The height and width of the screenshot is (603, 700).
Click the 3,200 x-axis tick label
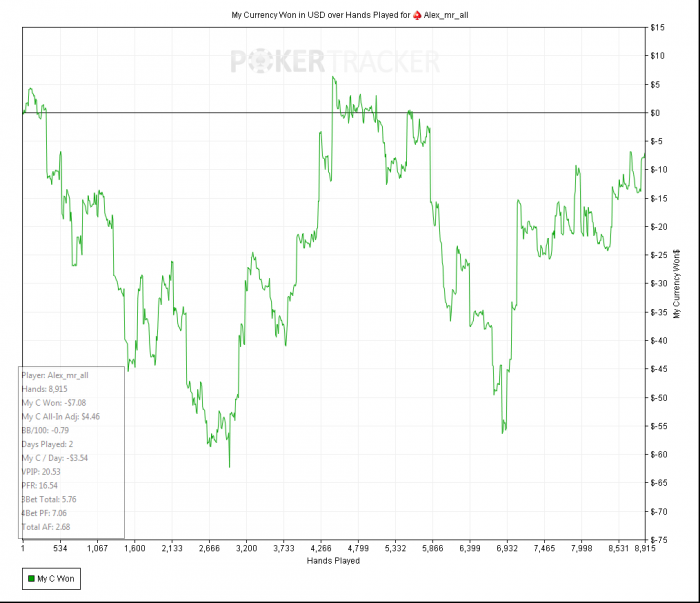pos(246,548)
